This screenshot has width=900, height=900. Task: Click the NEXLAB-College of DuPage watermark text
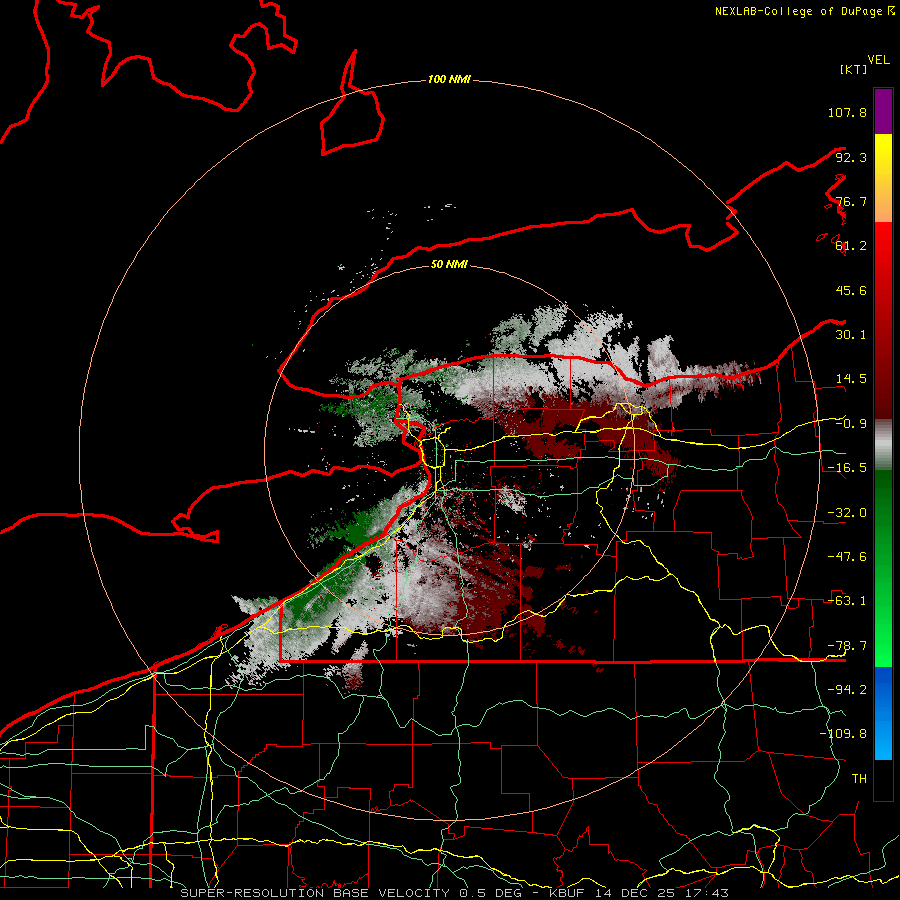pos(804,11)
